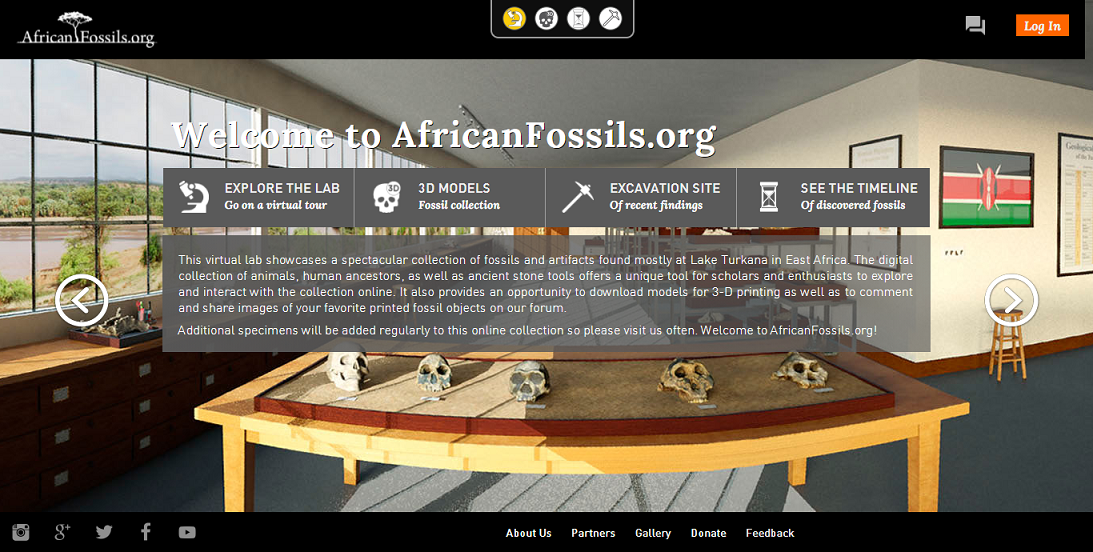This screenshot has height=552, width=1093.
Task: Select the yellow lab microscope icon in top toolbar
Action: [x=514, y=18]
